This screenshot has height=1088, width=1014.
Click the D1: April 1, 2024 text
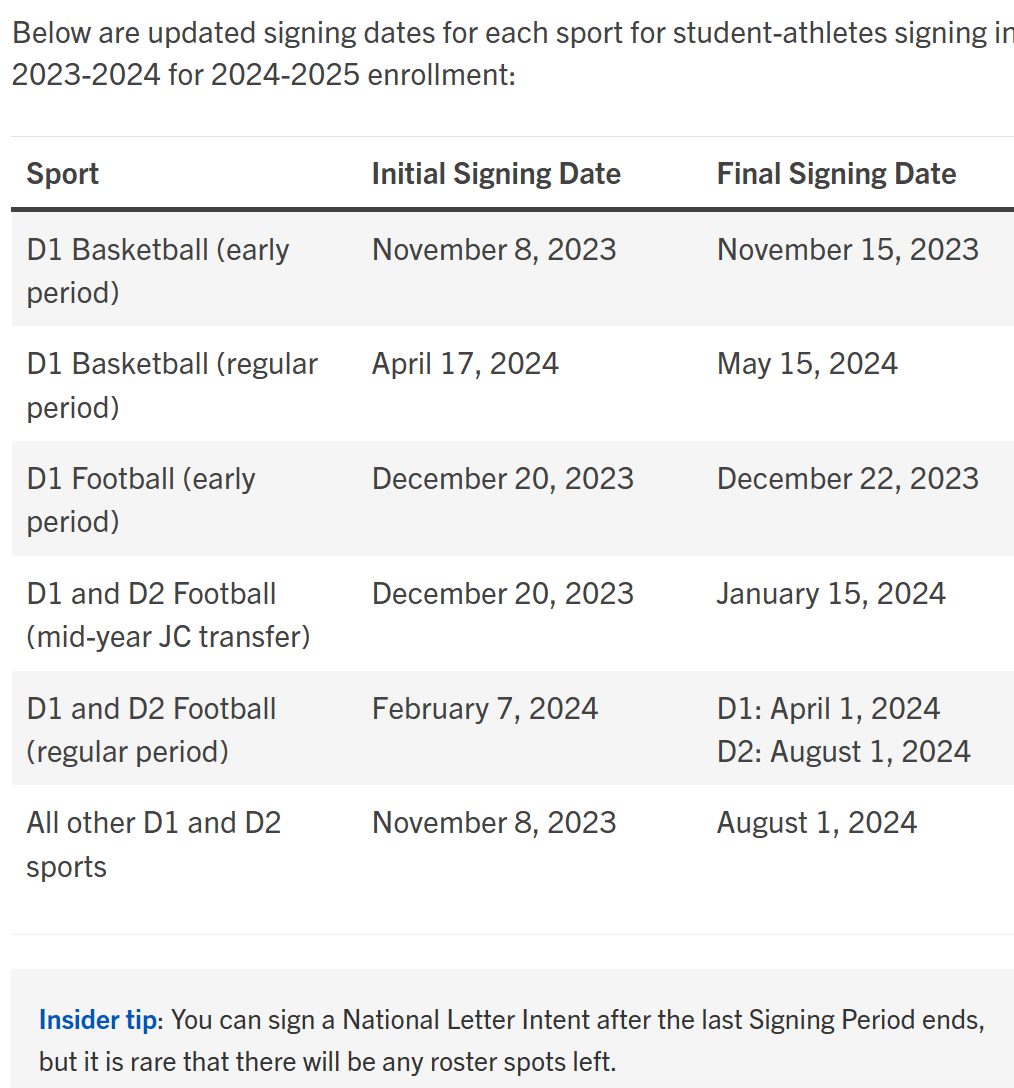click(829, 708)
